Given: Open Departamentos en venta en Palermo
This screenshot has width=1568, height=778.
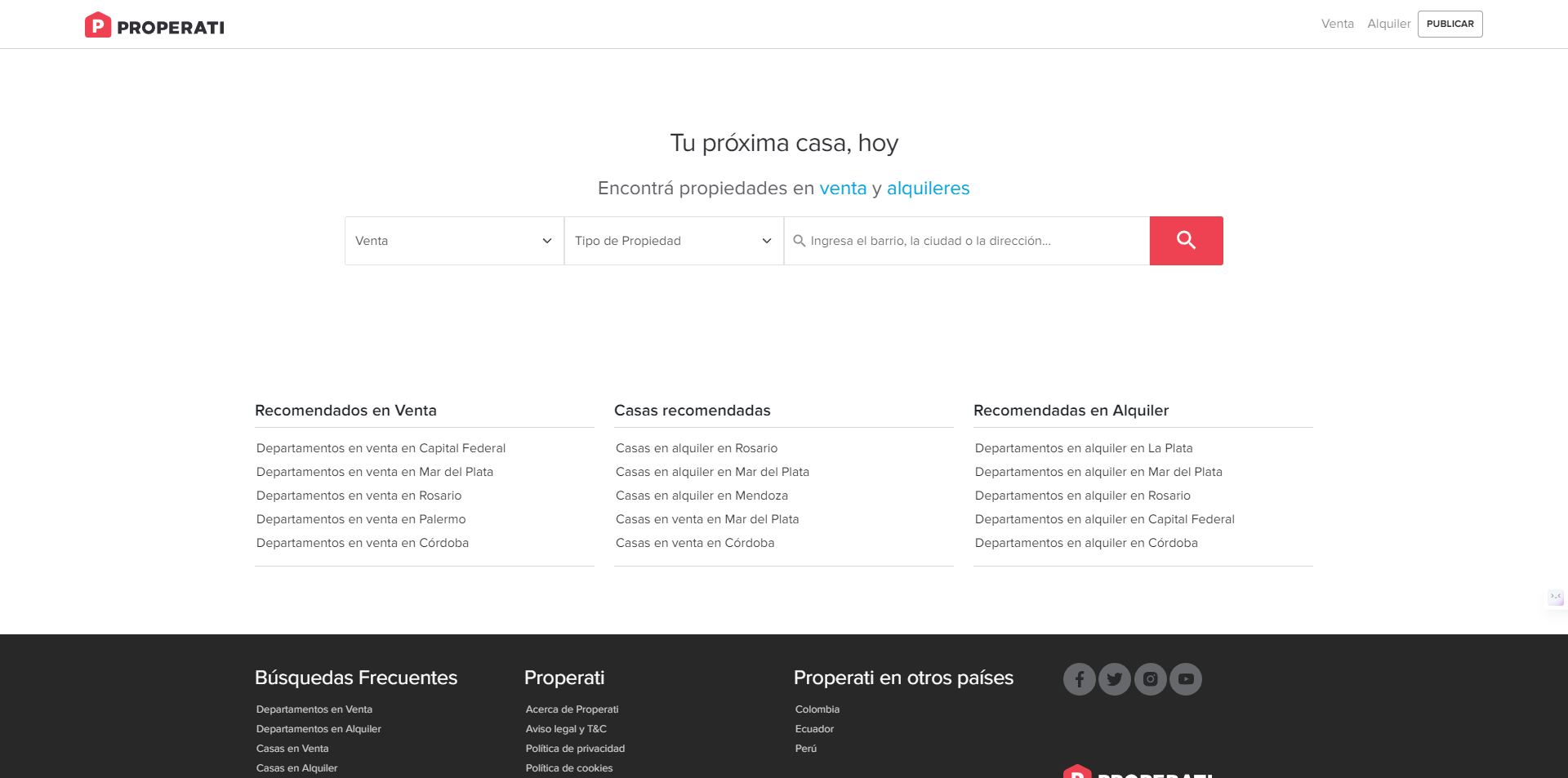Looking at the screenshot, I should 361,519.
